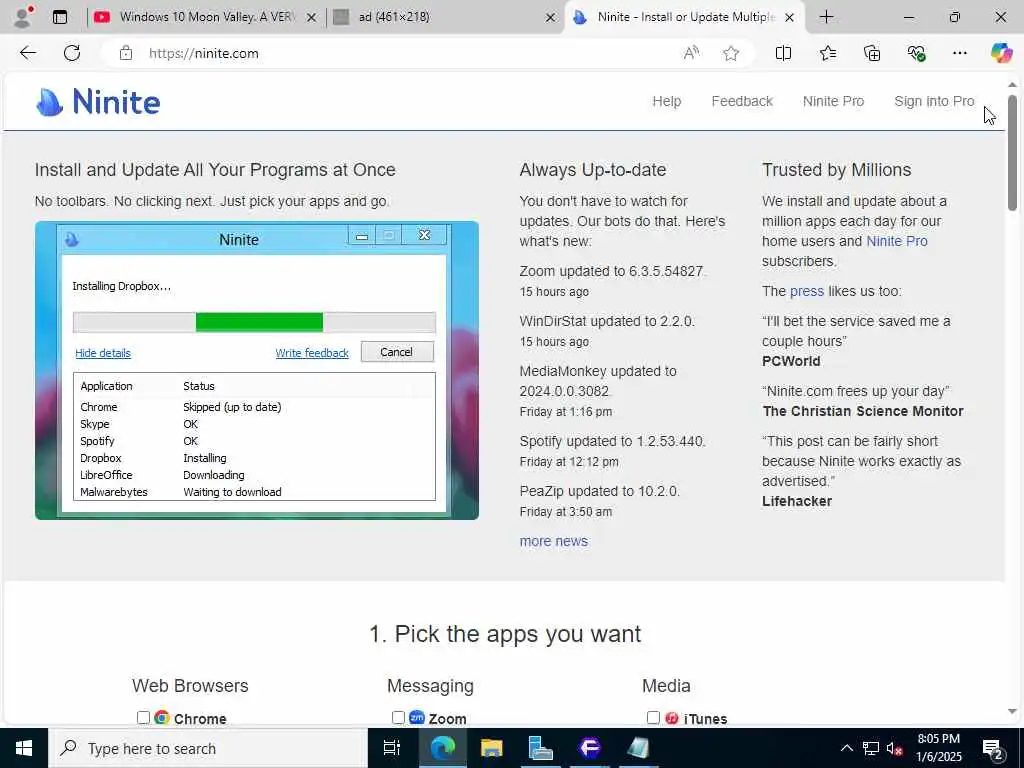Screen dimensions: 1024x768
Task: Open the network tray icon
Action: pyautogui.click(x=871, y=748)
